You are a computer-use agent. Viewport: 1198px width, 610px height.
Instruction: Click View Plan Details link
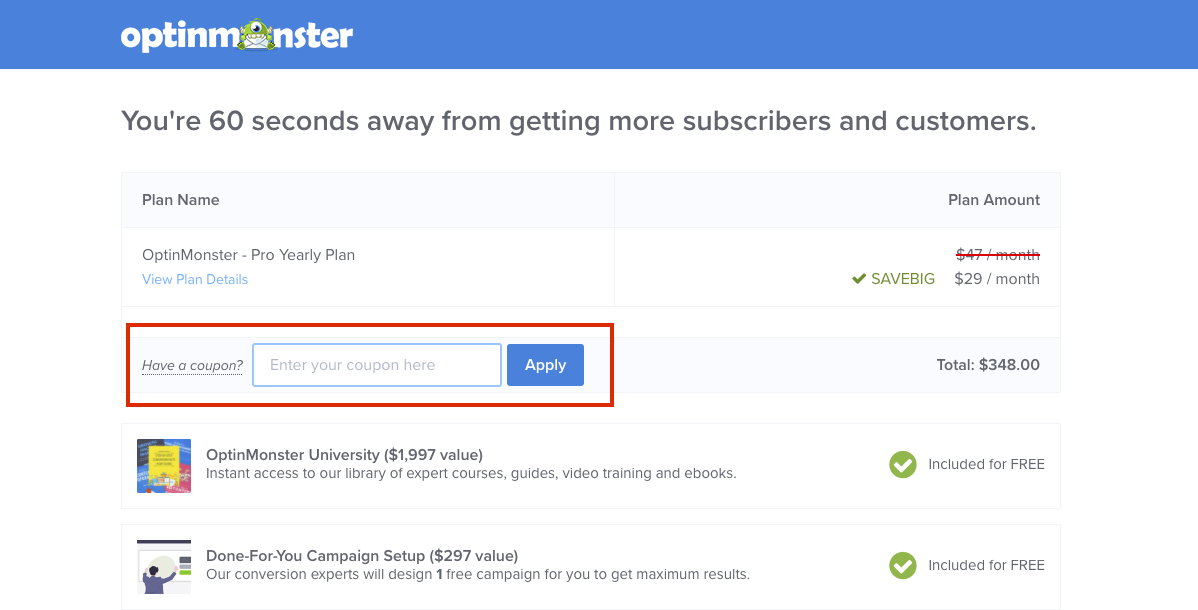pyautogui.click(x=195, y=279)
